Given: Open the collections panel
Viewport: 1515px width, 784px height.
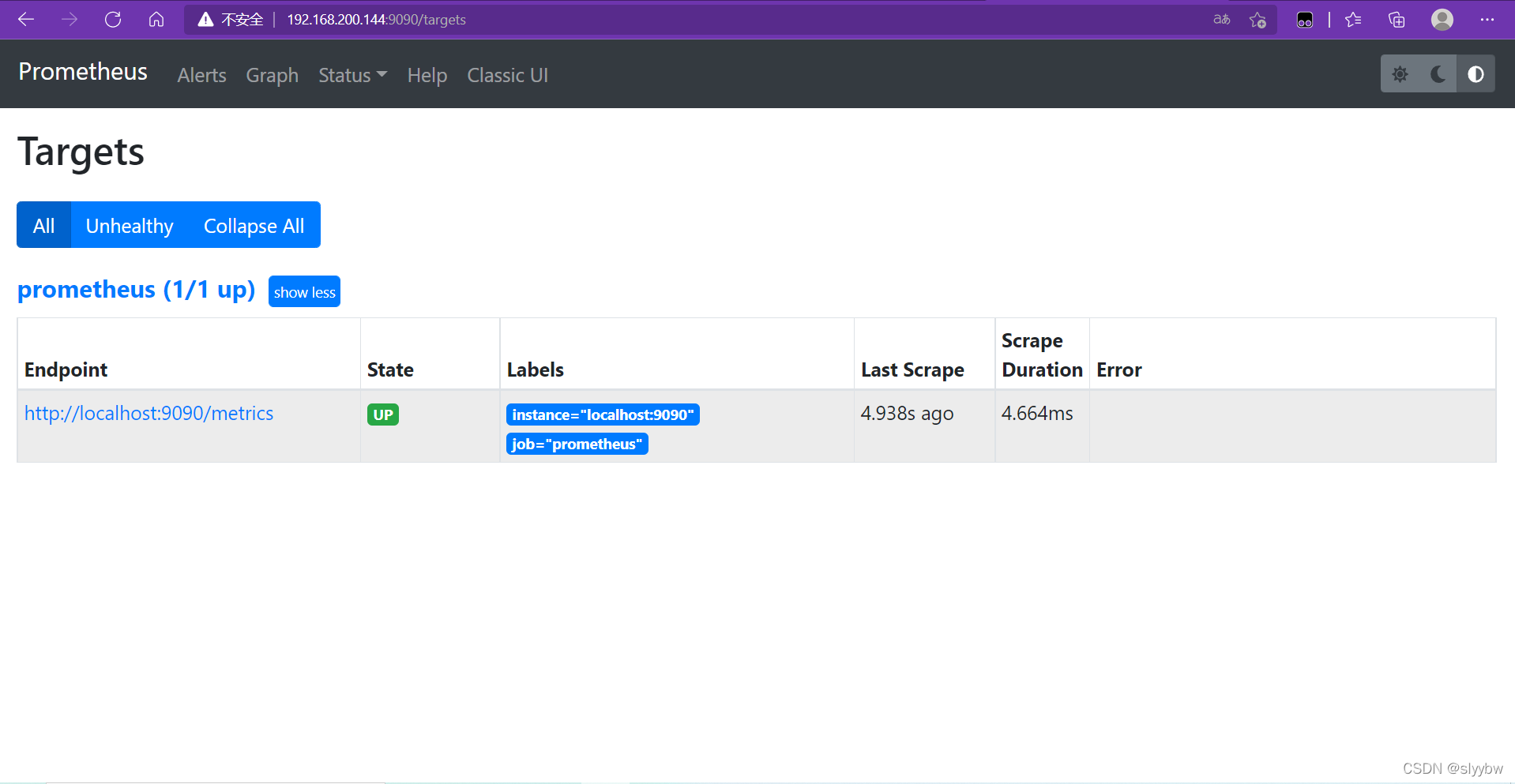Looking at the screenshot, I should (1397, 20).
